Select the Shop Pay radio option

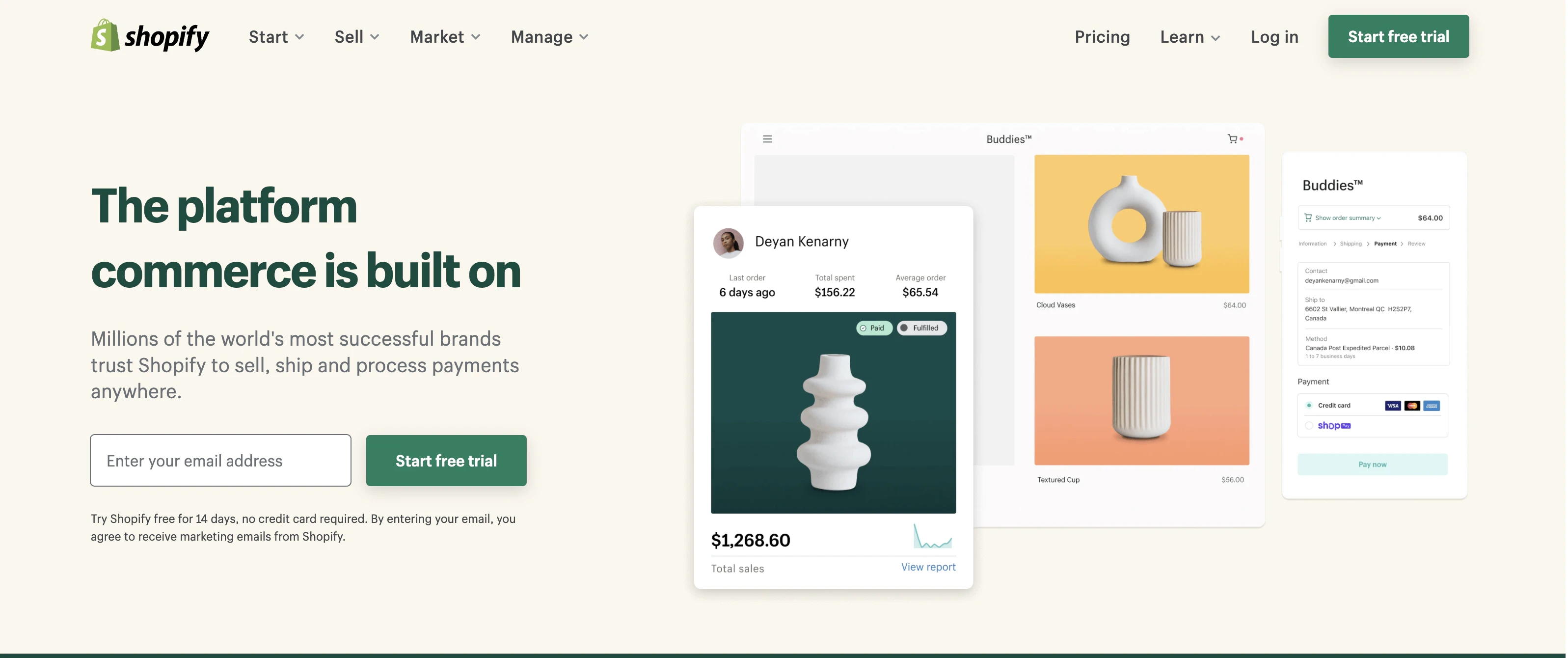click(x=1309, y=425)
